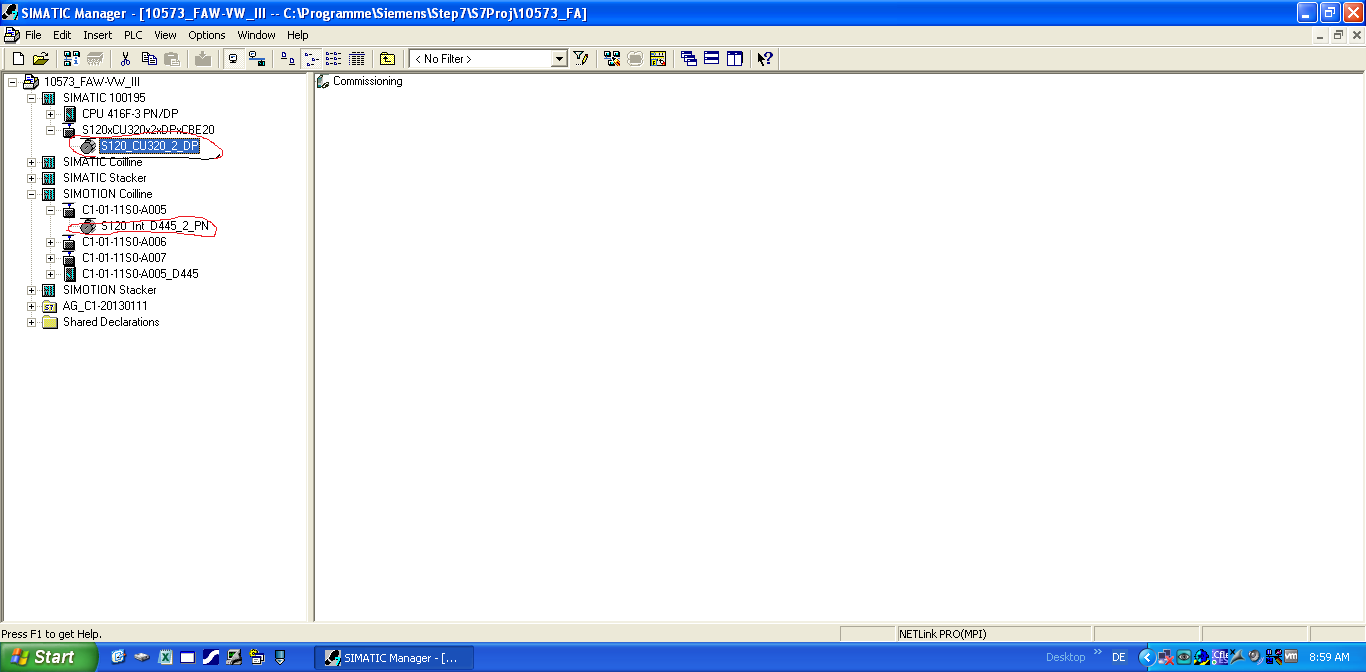Click the DE language indicator
The height and width of the screenshot is (672, 1366).
pyautogui.click(x=1119, y=657)
